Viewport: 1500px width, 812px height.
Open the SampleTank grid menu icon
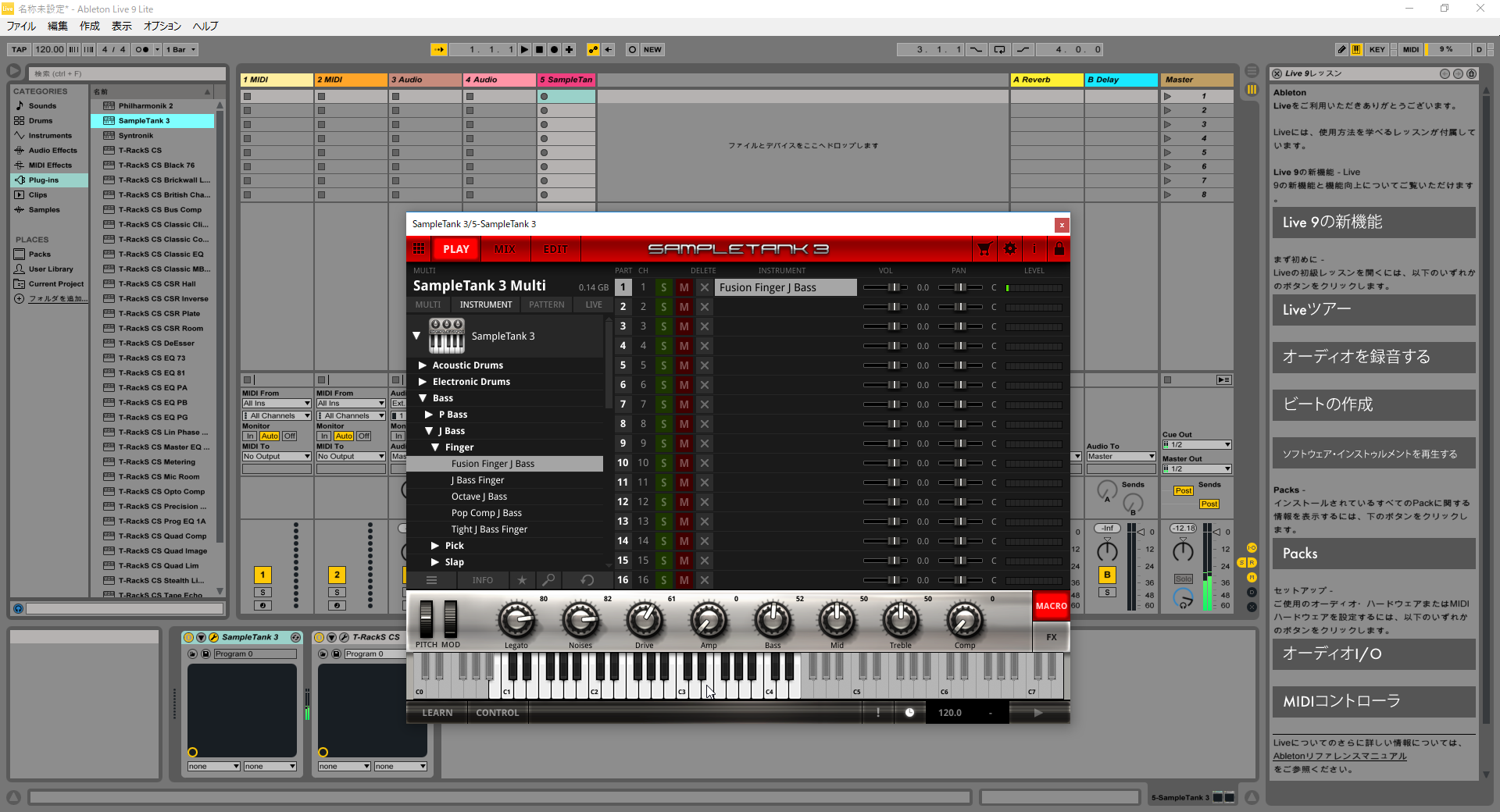click(x=420, y=249)
